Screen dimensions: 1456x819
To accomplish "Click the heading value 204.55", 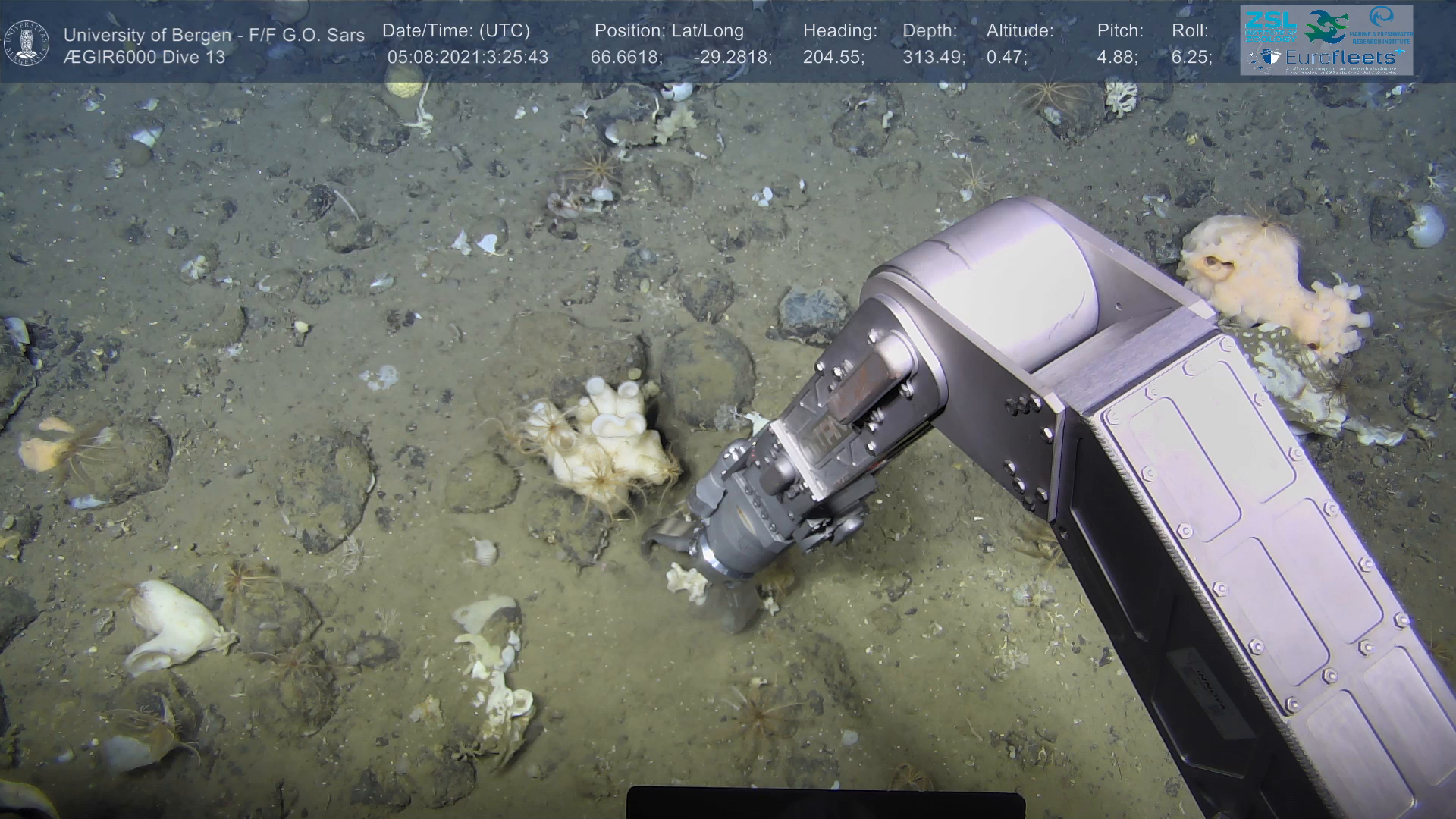I will pos(833,58).
